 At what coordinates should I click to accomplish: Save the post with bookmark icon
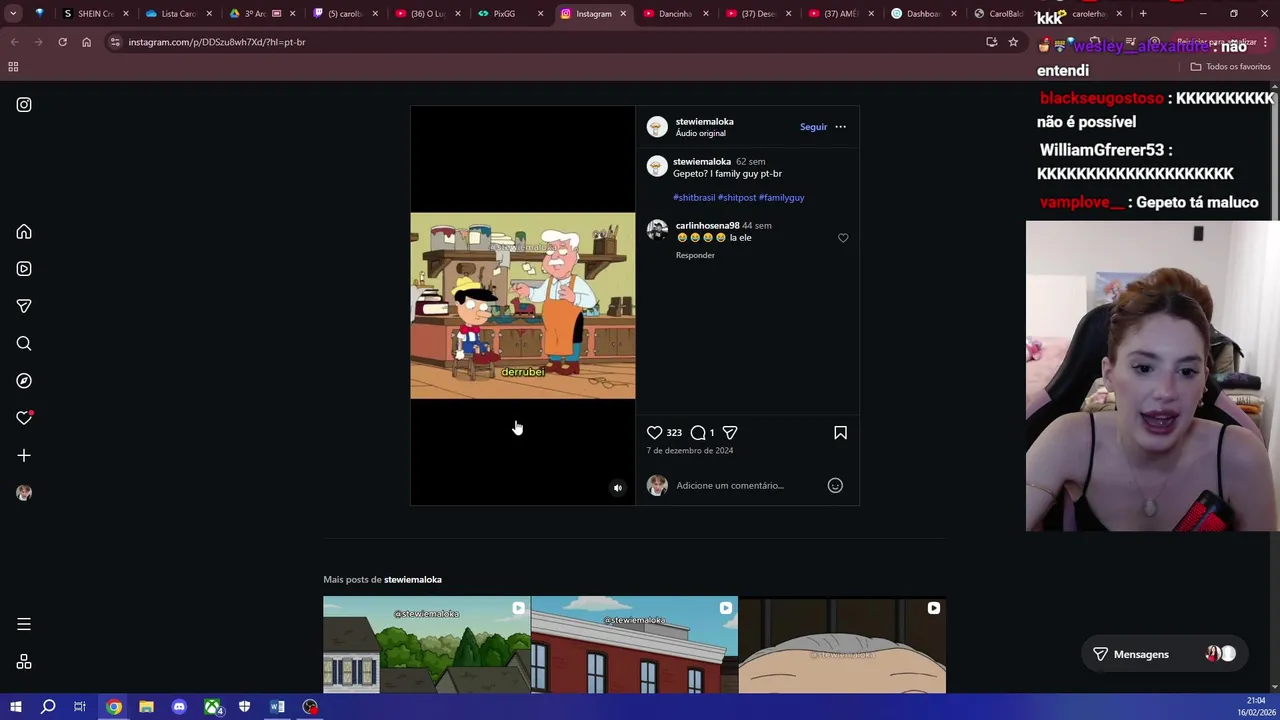click(840, 433)
